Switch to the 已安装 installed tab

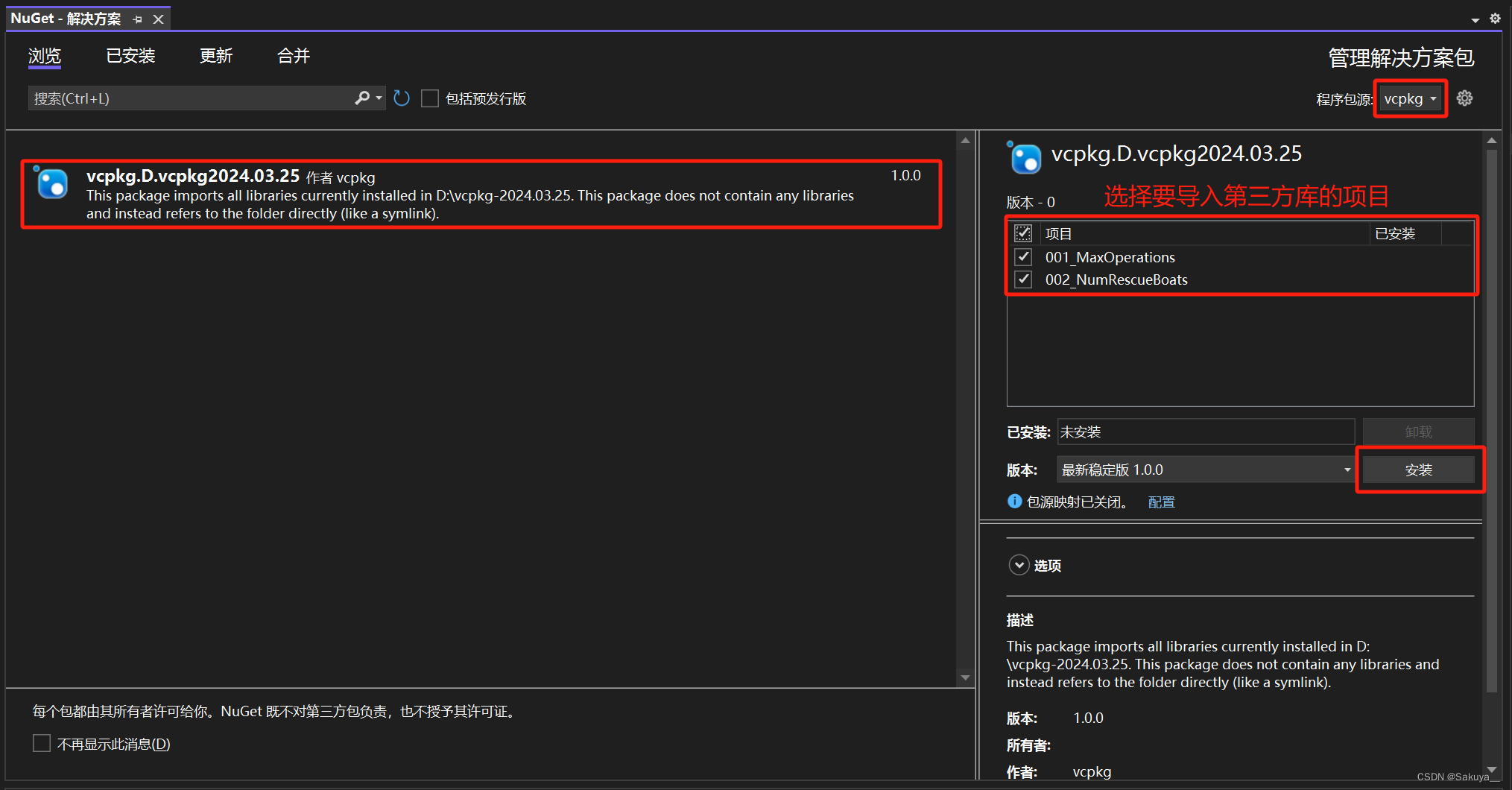pyautogui.click(x=130, y=56)
